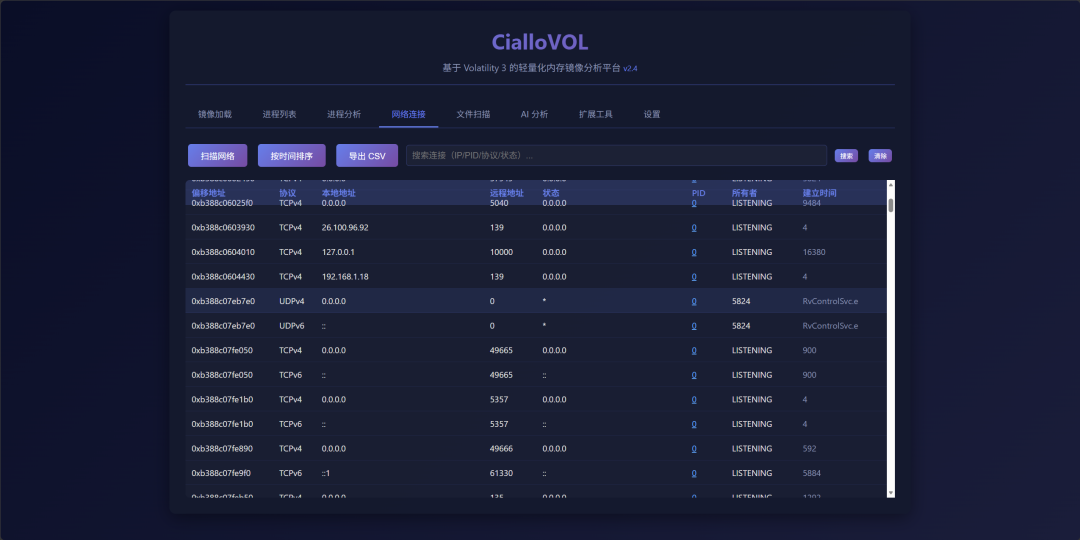The width and height of the screenshot is (1080, 540).
Task: Open the 镜像加载 tab
Action: pos(215,114)
